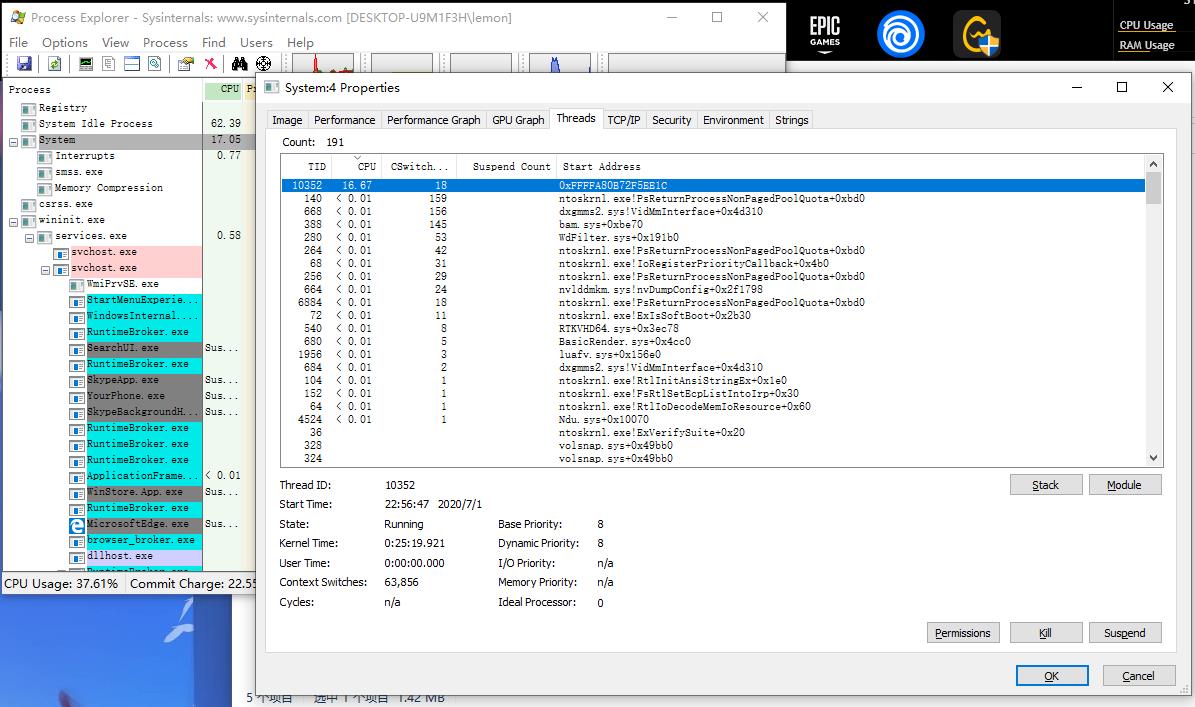Click the System:4 Properties window title icon
This screenshot has height=707, width=1195.
[x=272, y=87]
